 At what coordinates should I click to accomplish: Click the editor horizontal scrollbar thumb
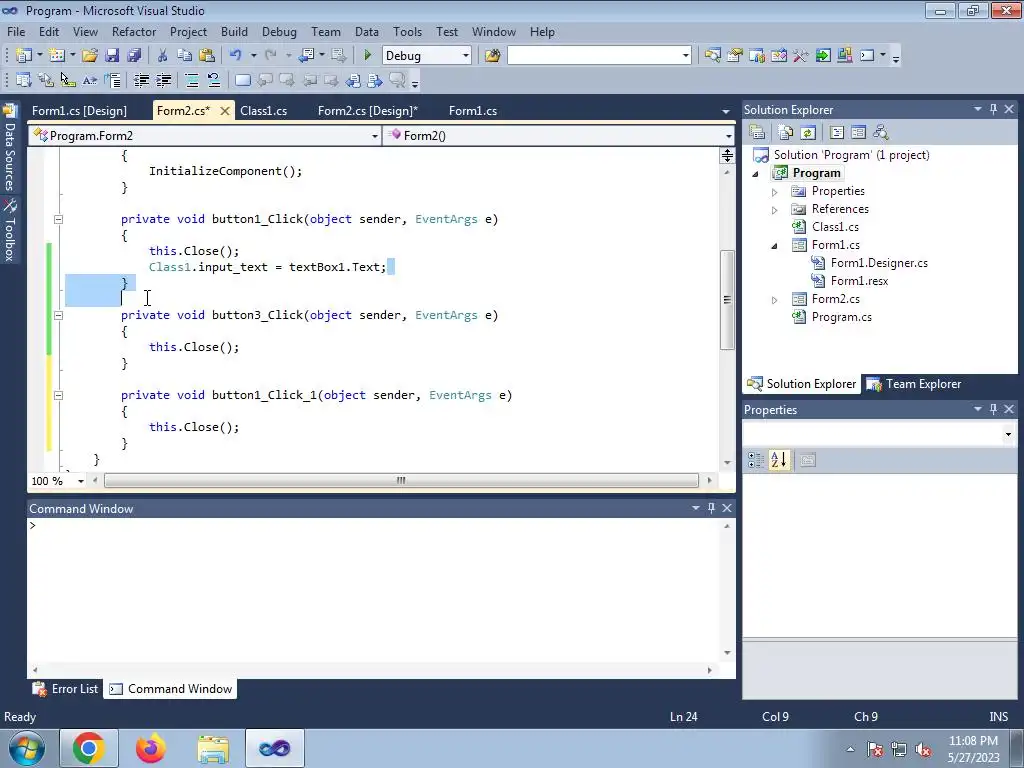(401, 481)
